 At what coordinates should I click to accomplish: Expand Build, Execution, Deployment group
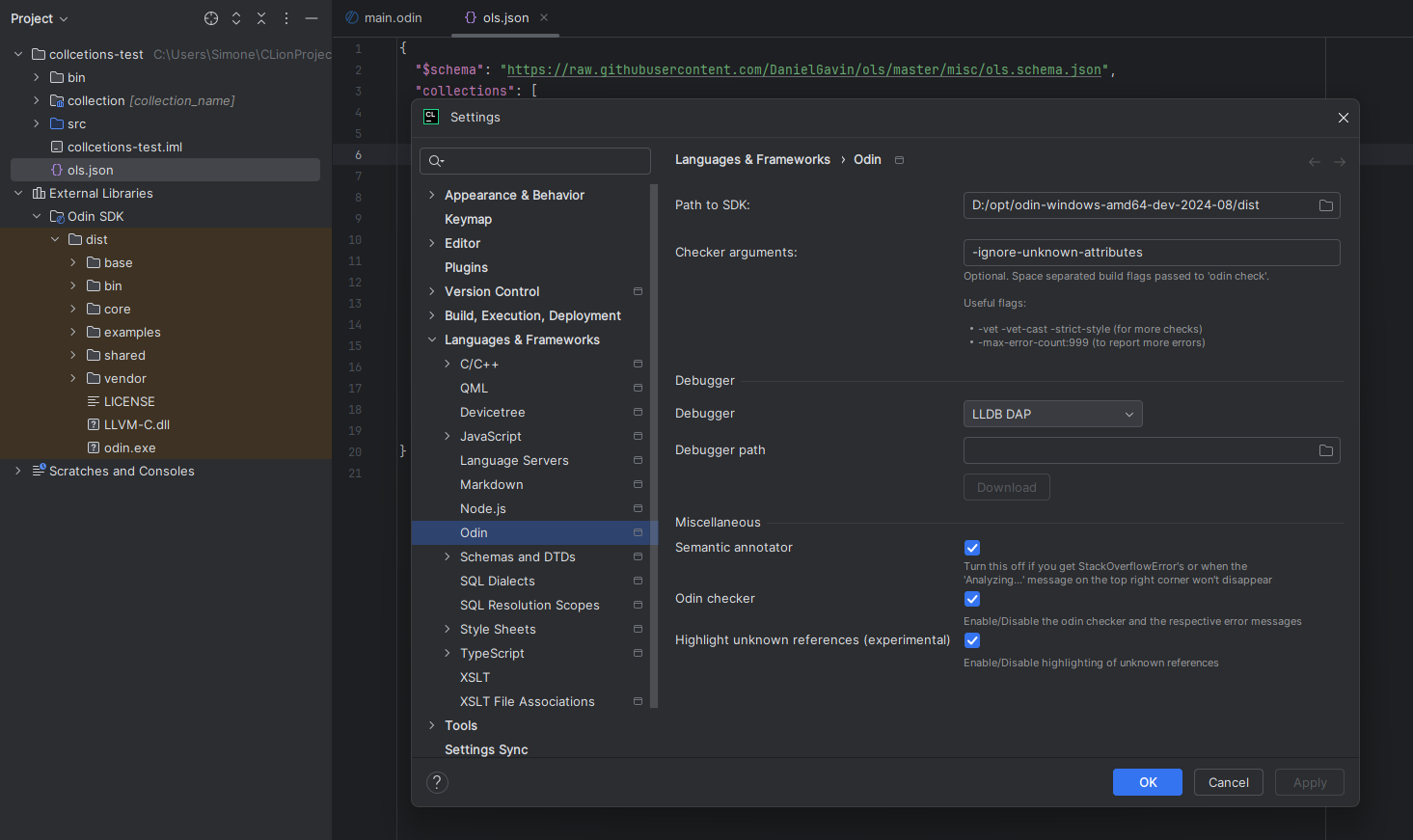point(431,315)
